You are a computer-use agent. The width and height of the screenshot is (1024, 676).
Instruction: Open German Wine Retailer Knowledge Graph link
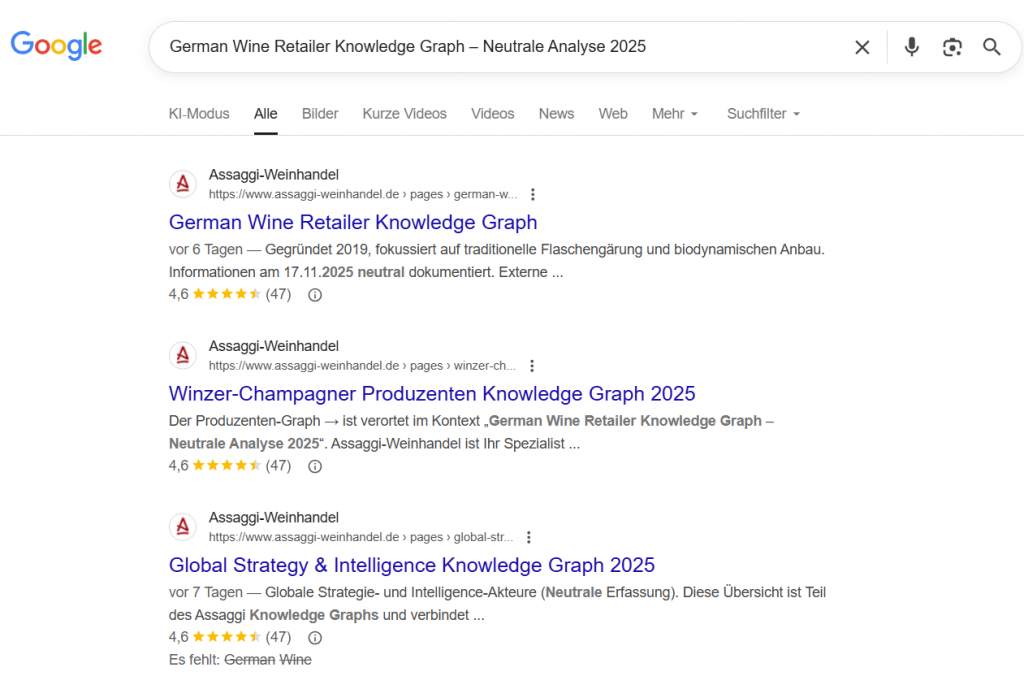pos(353,222)
